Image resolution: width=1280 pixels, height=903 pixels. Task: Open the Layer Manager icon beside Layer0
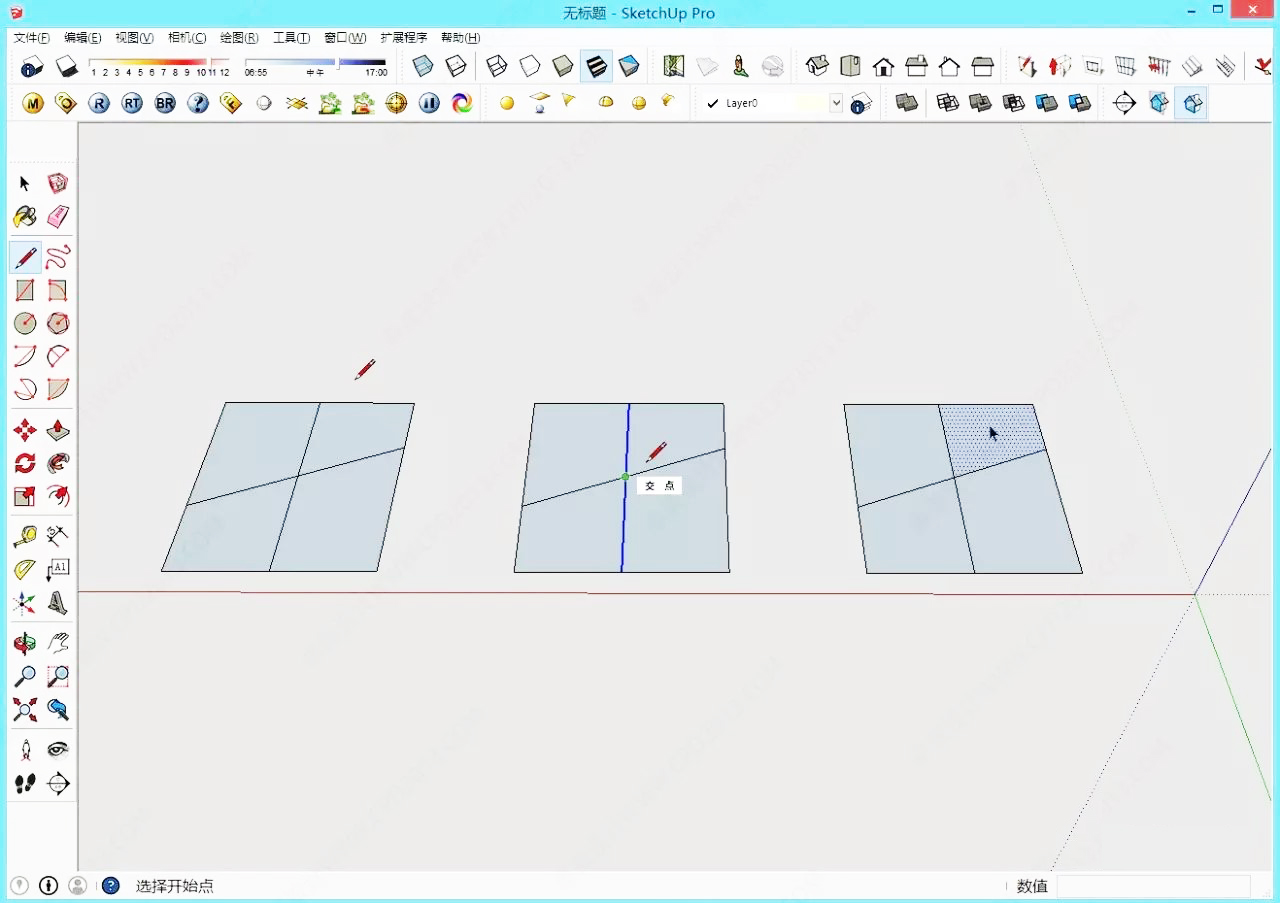[x=861, y=103]
